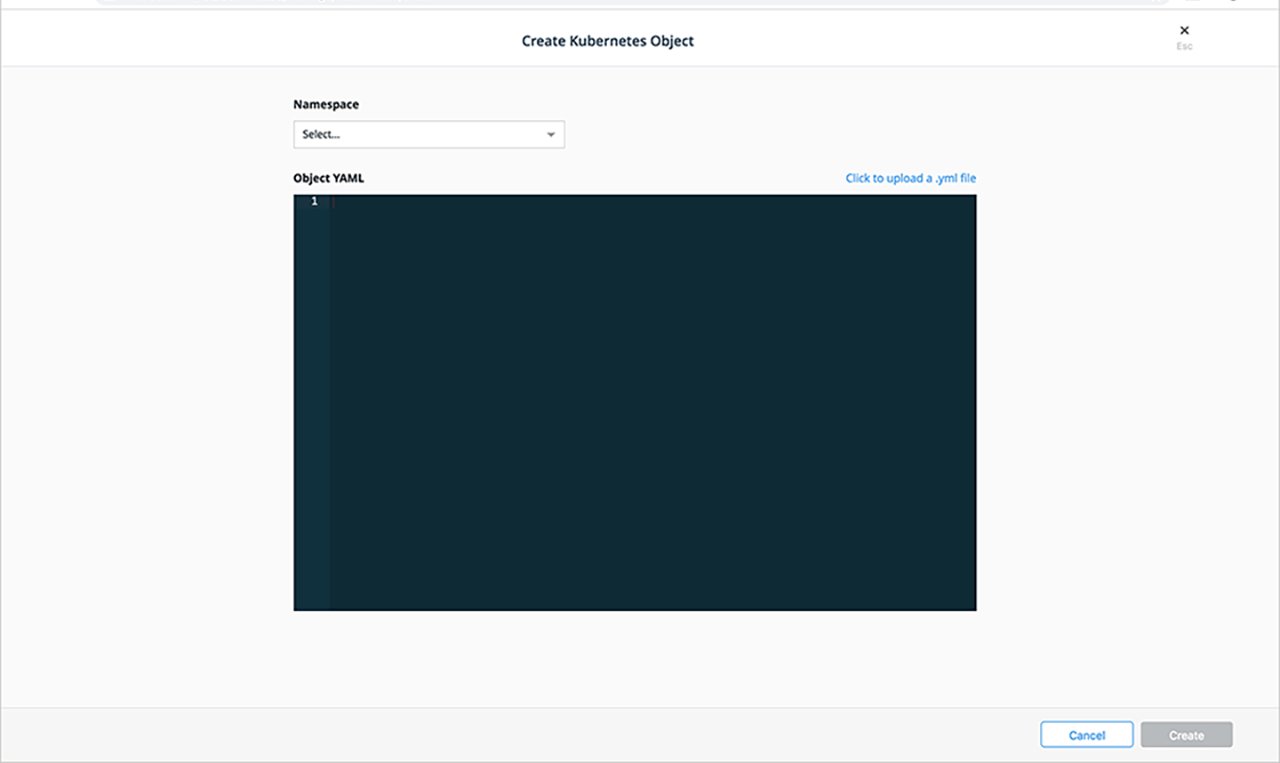Click the Namespace field label
The image size is (1280, 763).
tap(326, 104)
